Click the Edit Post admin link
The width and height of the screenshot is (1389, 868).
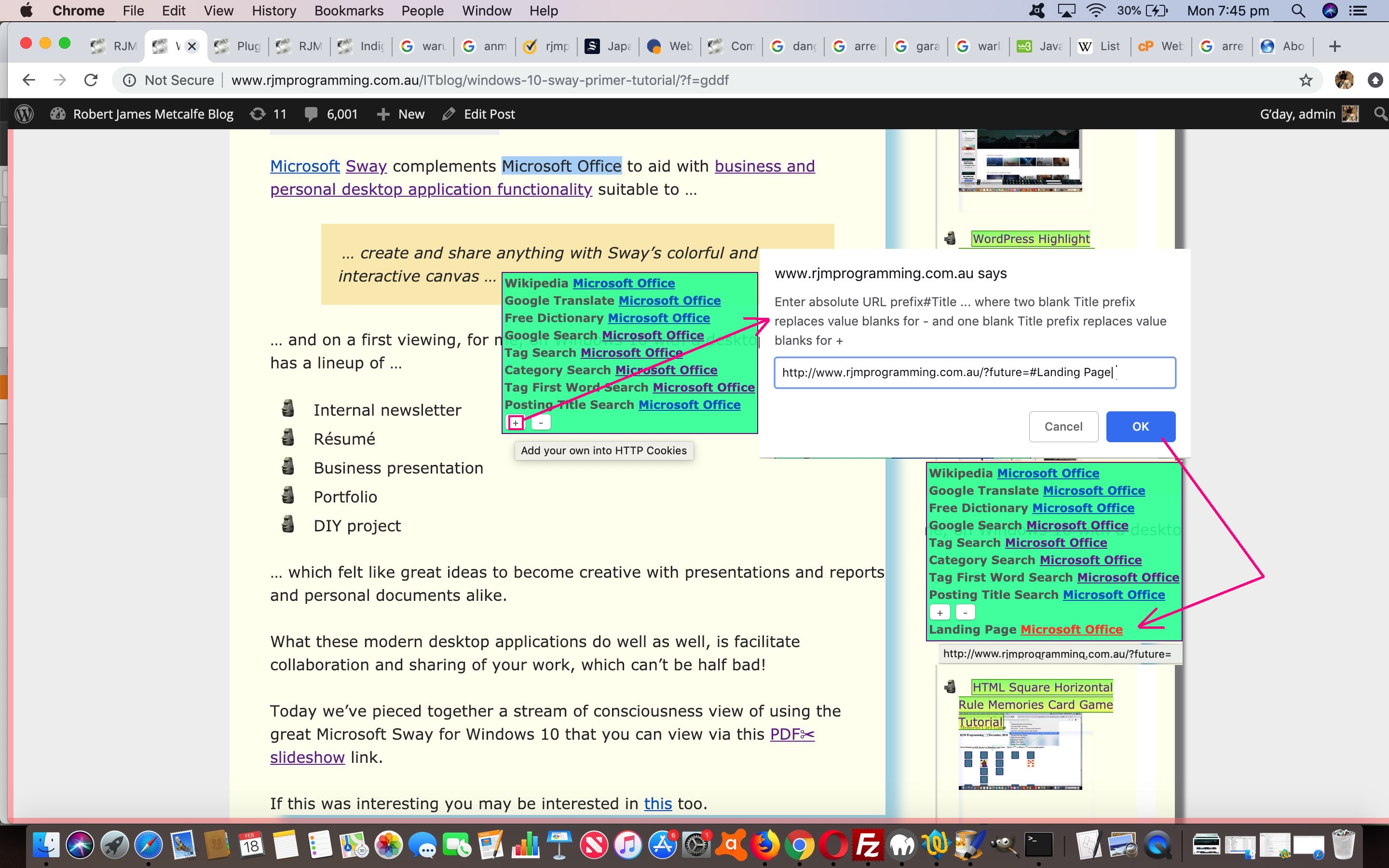[479, 114]
